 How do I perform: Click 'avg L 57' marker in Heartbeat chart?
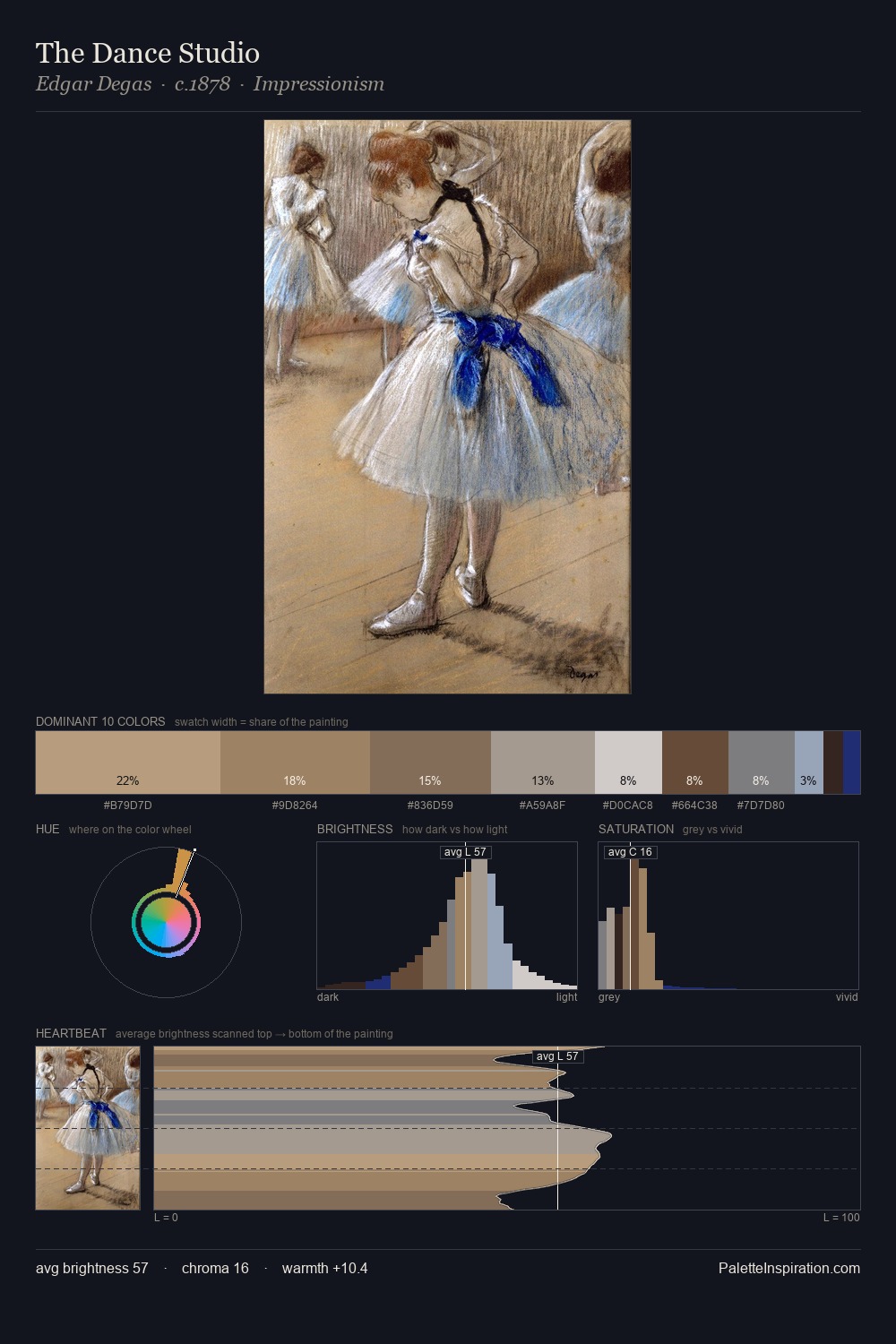pos(557,1056)
